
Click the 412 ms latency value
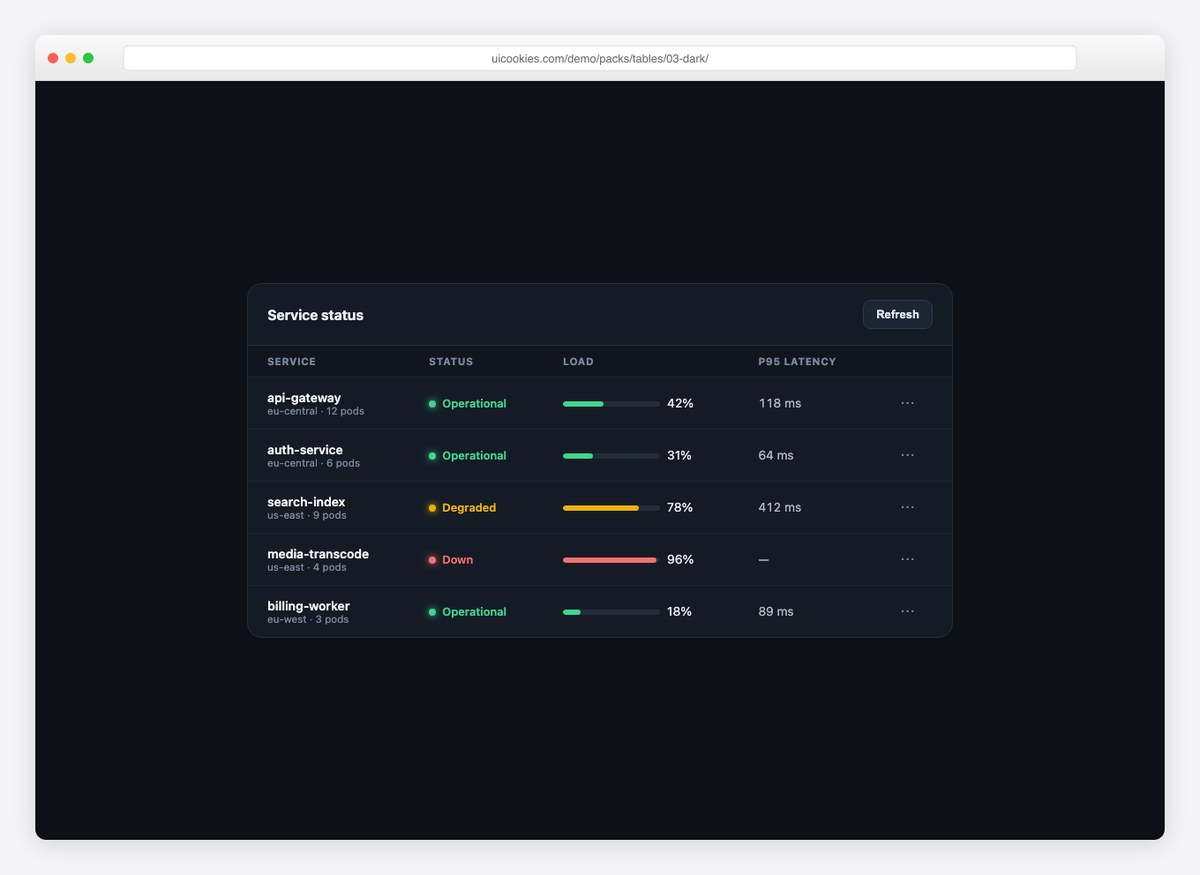click(x=780, y=508)
